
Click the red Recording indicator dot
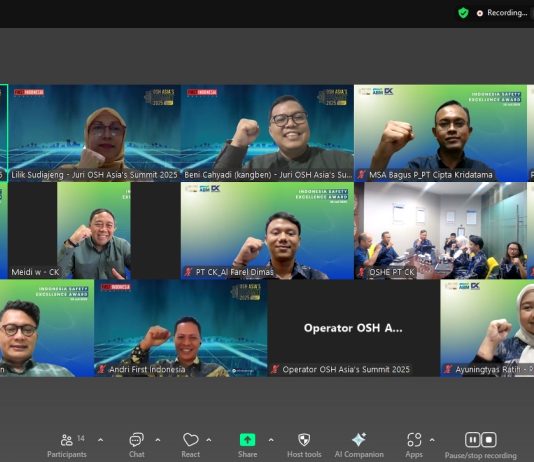pyautogui.click(x=480, y=13)
